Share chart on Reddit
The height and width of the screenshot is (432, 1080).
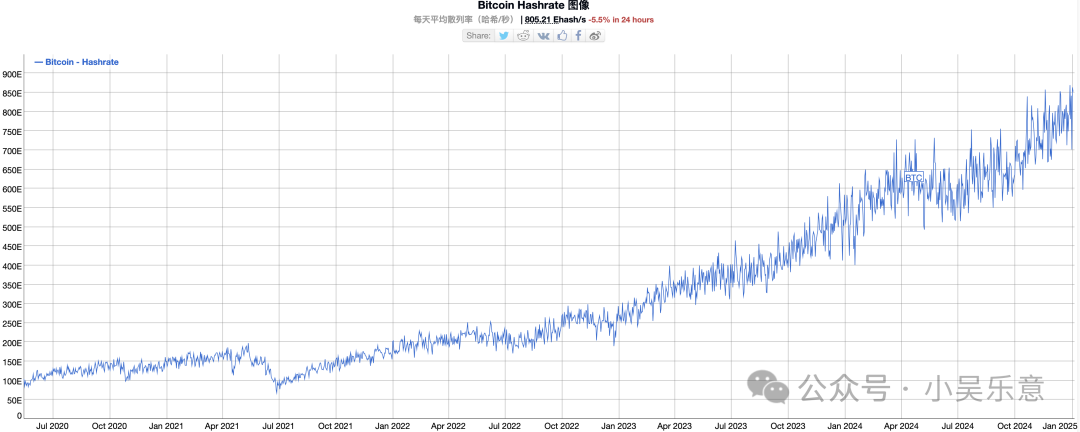(523, 35)
